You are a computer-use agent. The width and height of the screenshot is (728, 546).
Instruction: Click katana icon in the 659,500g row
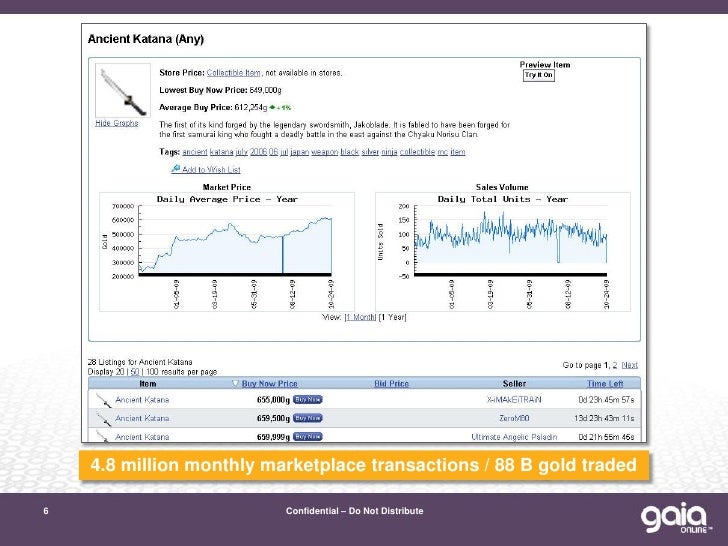(x=104, y=419)
